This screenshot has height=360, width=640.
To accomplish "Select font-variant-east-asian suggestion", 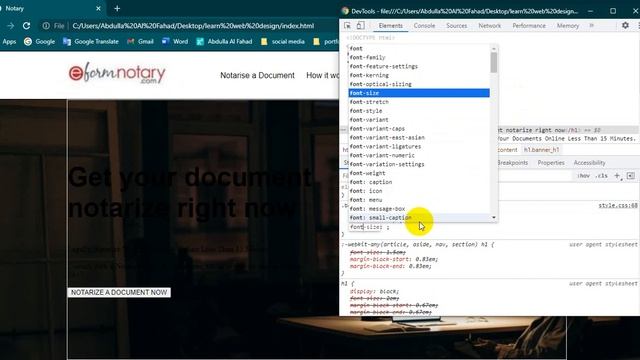I will 419,138.
